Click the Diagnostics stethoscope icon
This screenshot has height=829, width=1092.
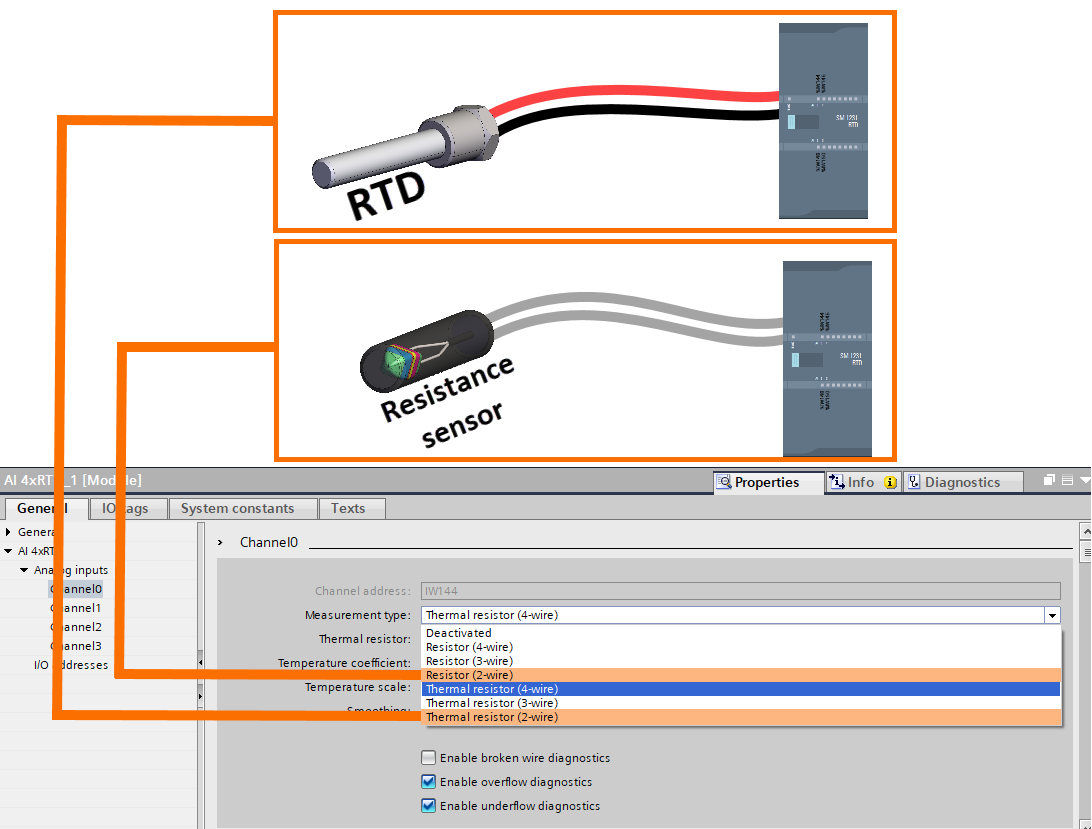pos(916,482)
